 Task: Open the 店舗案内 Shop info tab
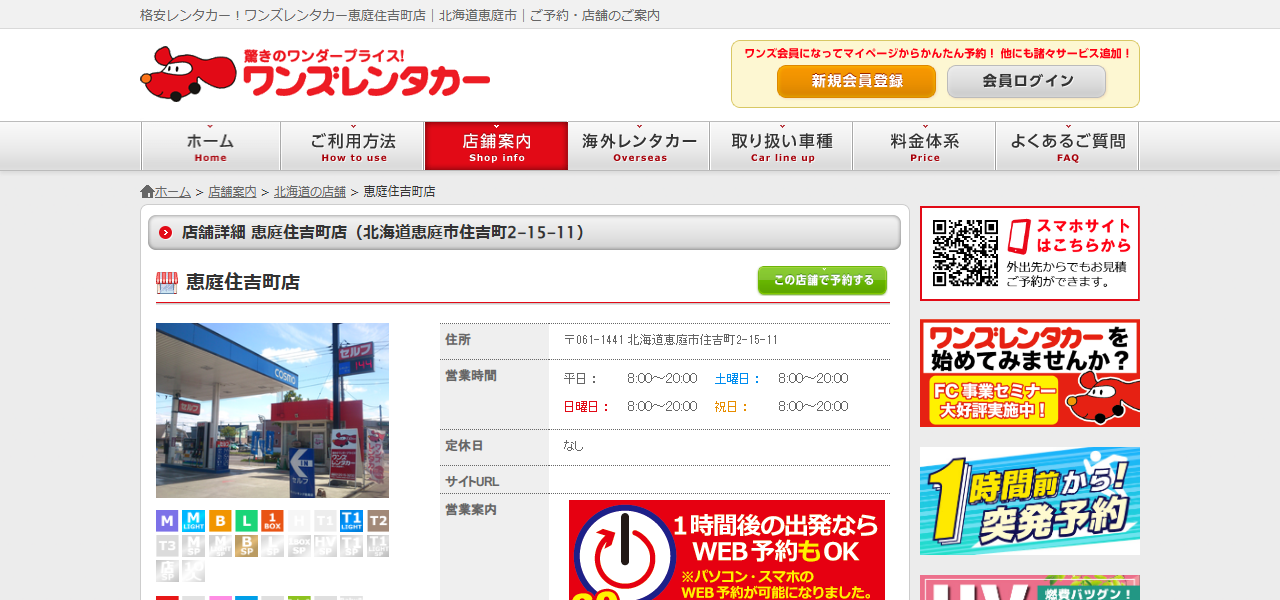(497, 146)
